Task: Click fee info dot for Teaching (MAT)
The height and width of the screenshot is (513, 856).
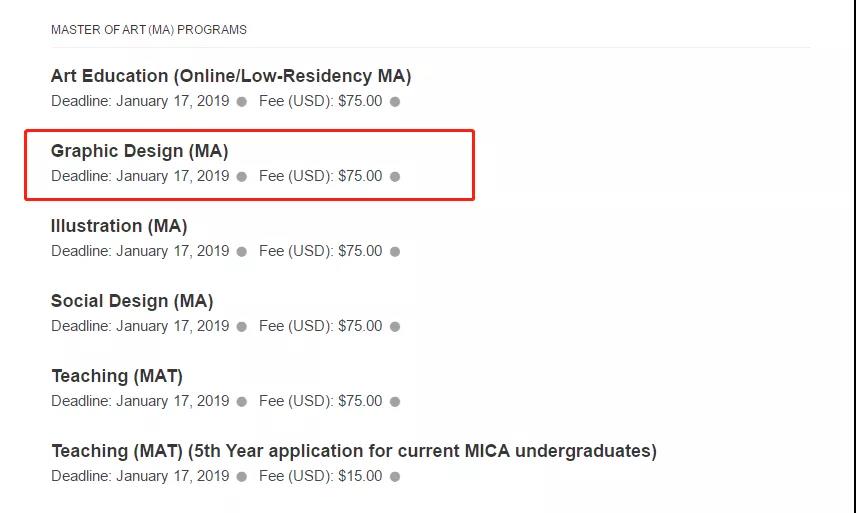Action: point(395,402)
